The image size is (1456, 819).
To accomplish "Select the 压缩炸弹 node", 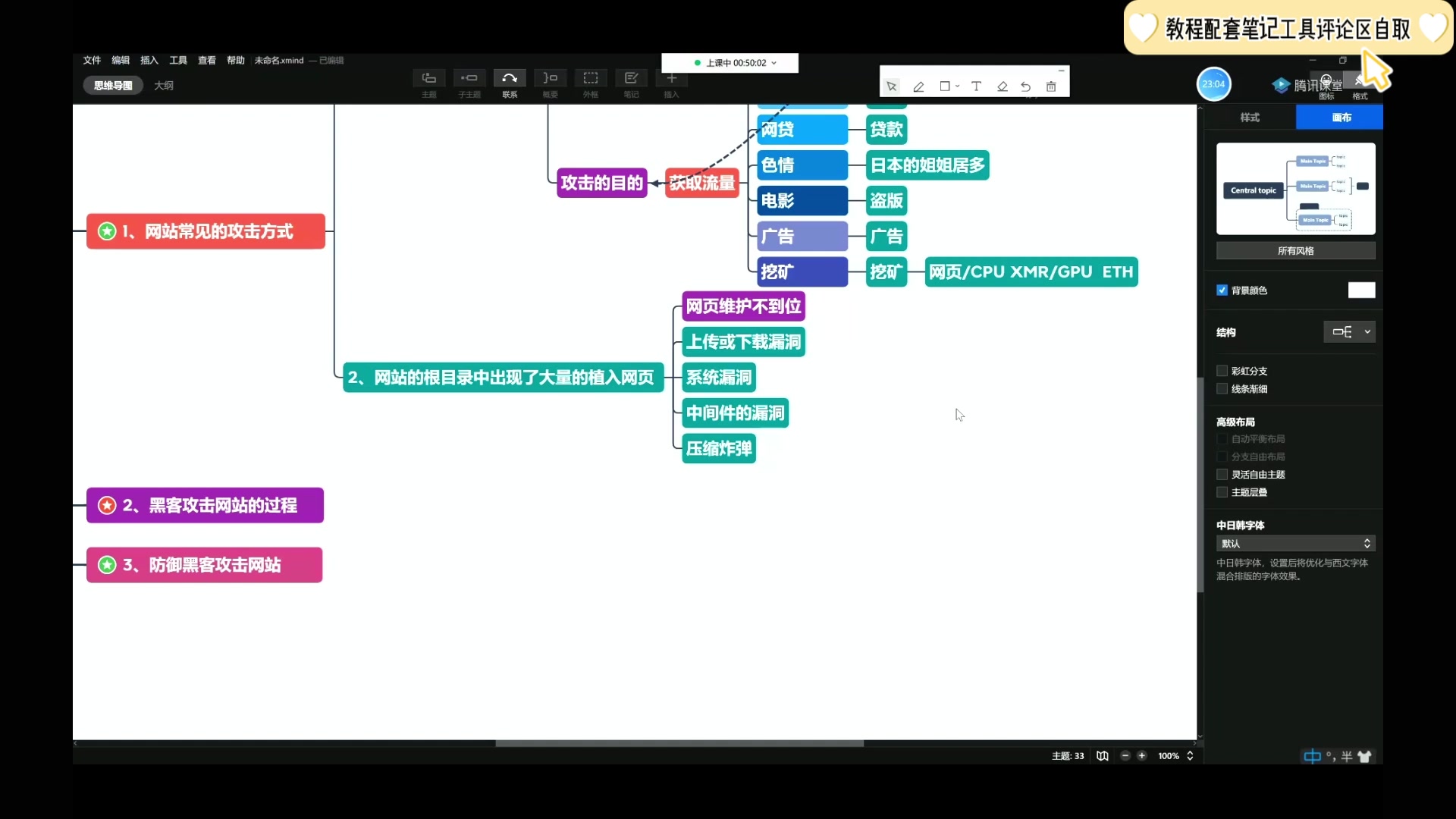I will click(x=719, y=448).
